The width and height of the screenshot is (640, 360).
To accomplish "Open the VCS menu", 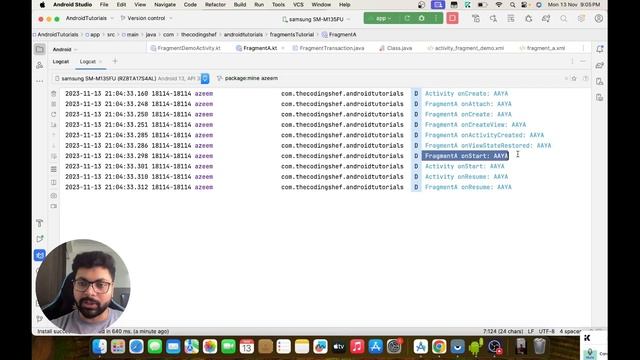I will 298,4.
